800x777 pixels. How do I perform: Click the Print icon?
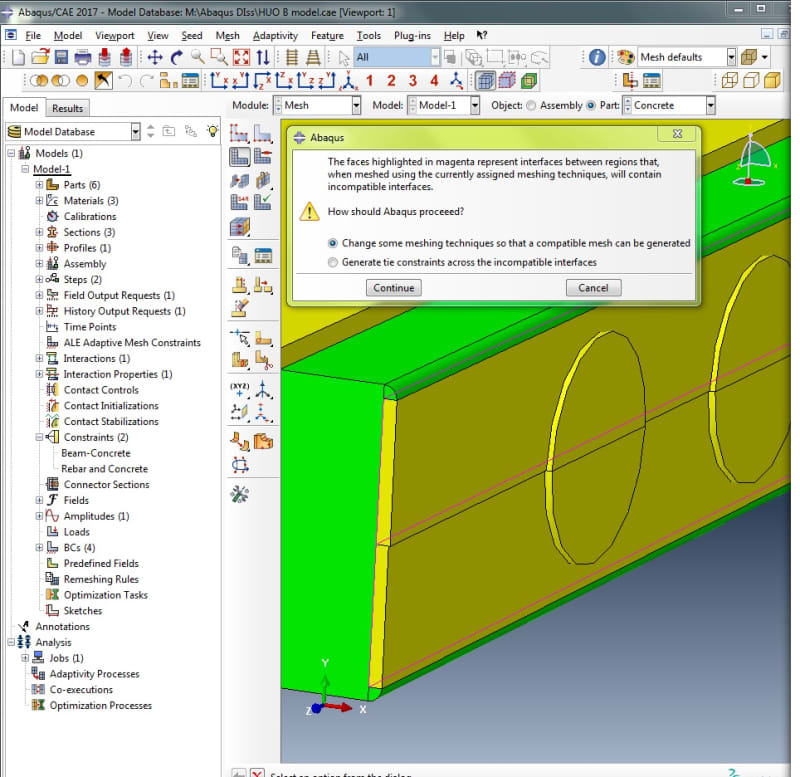[x=83, y=57]
